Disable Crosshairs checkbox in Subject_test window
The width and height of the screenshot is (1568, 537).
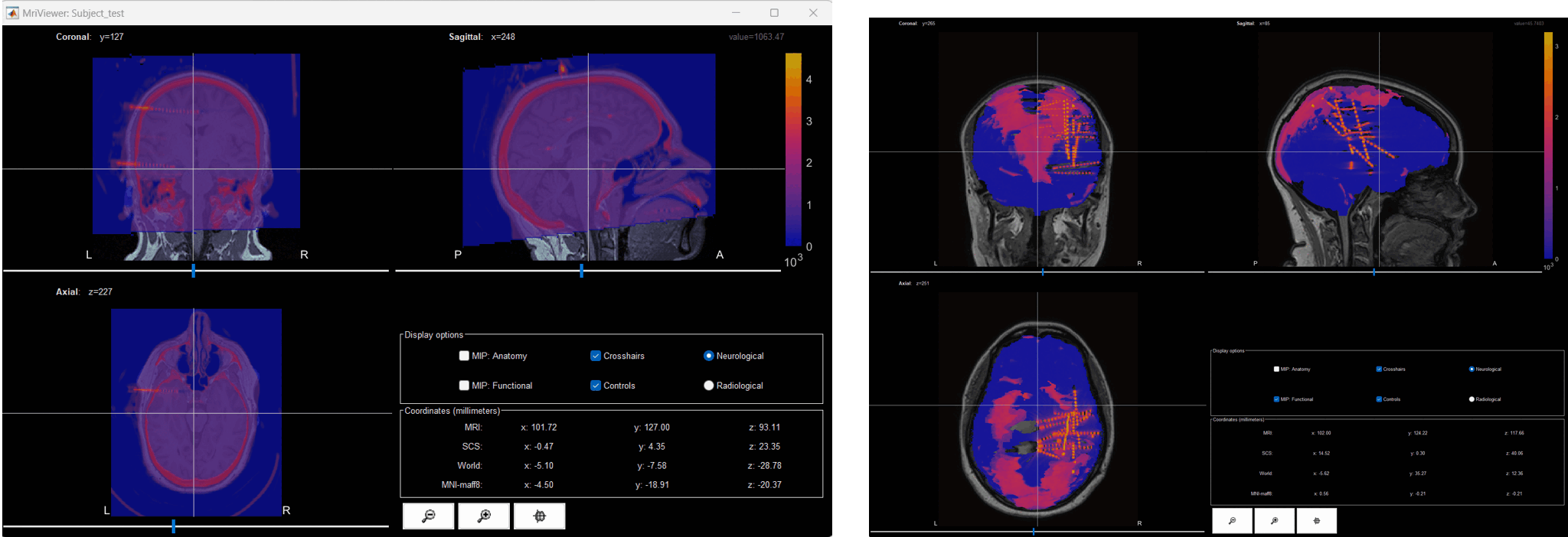(x=596, y=356)
